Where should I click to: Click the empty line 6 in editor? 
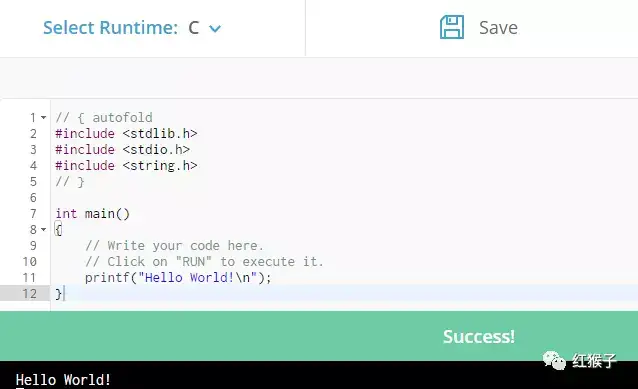[x=344, y=198]
